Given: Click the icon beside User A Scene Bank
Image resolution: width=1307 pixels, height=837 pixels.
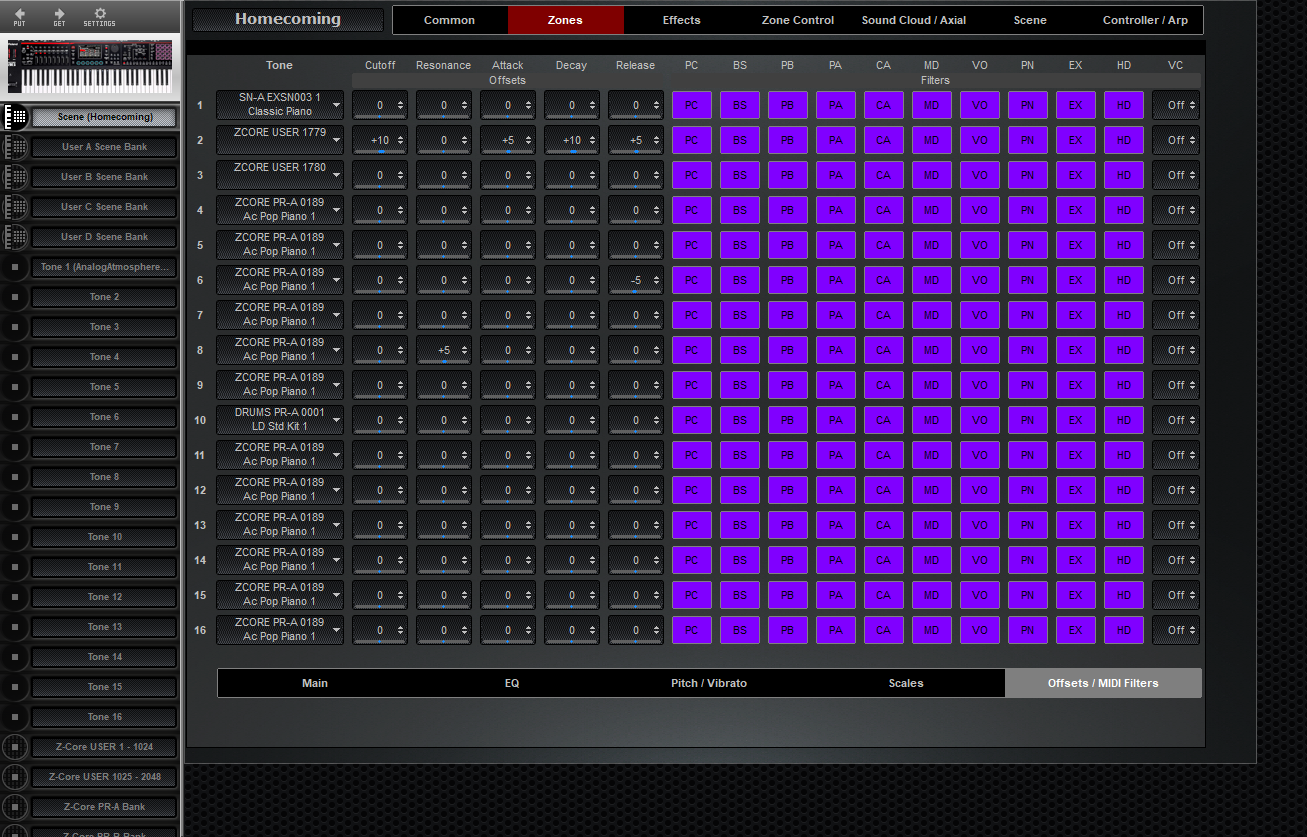Looking at the screenshot, I should (15, 147).
